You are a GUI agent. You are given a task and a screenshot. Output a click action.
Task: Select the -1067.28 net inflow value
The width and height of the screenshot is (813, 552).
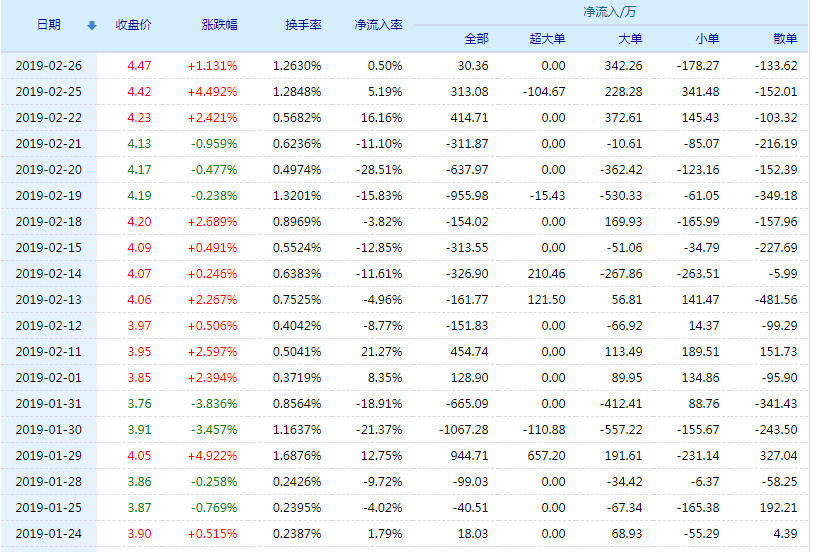tap(463, 430)
